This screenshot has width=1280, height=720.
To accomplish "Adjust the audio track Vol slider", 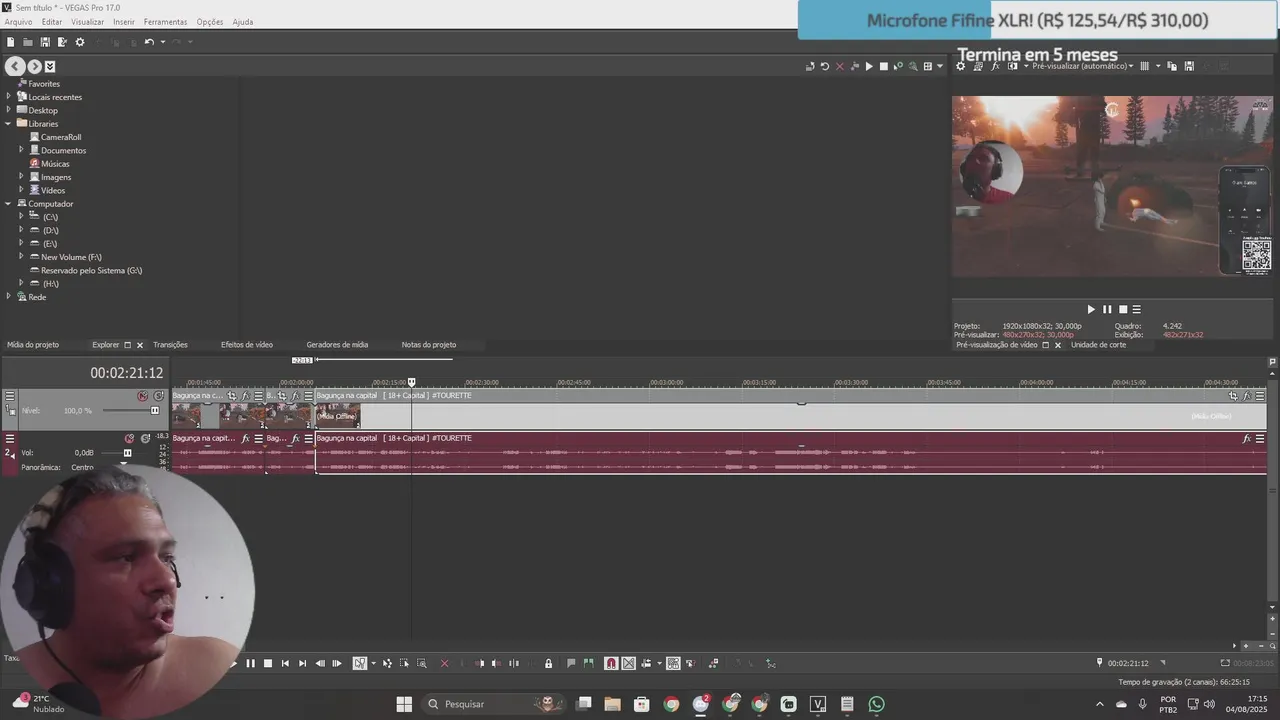I will click(x=127, y=453).
